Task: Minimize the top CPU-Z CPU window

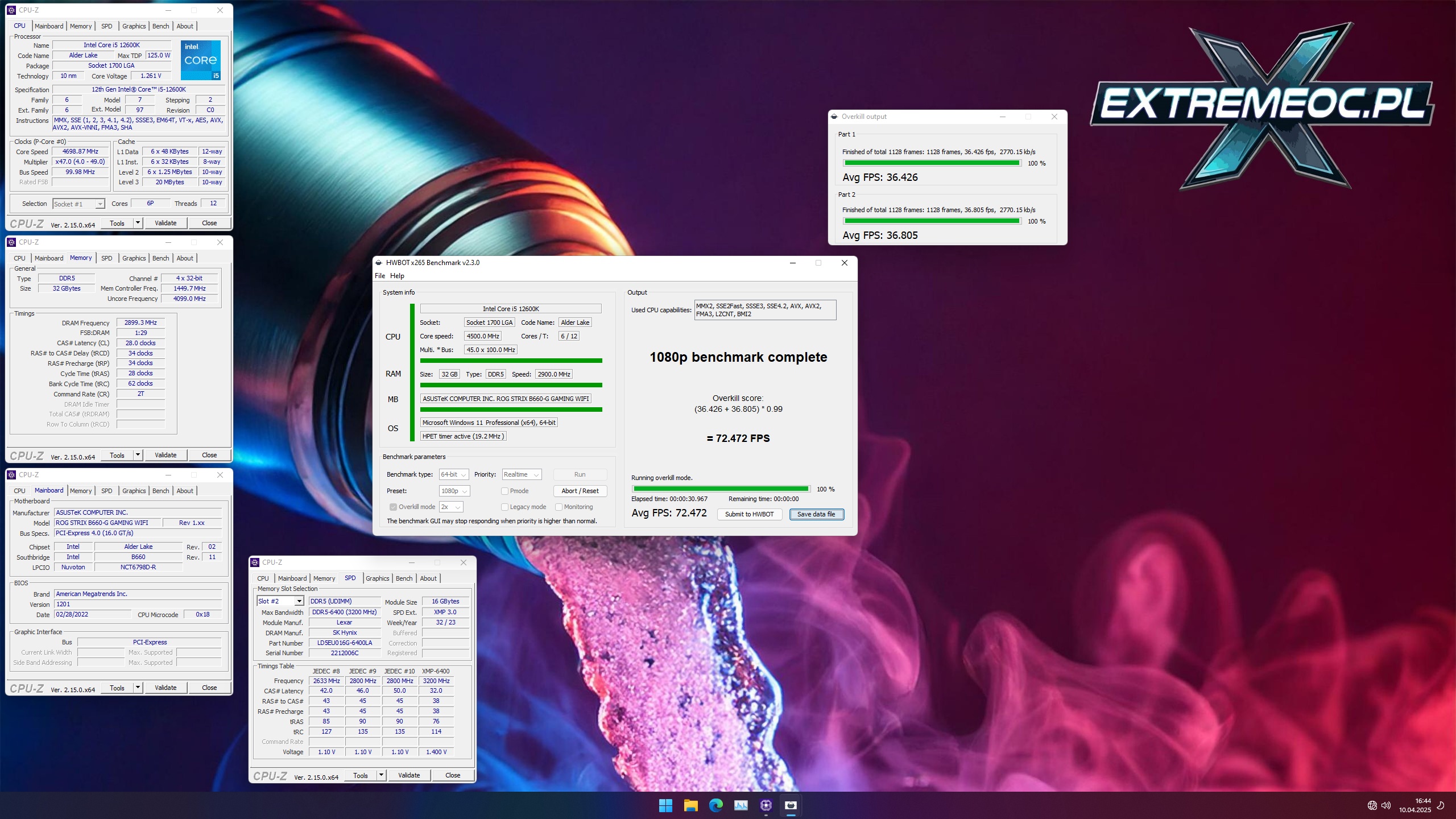Action: click(168, 10)
